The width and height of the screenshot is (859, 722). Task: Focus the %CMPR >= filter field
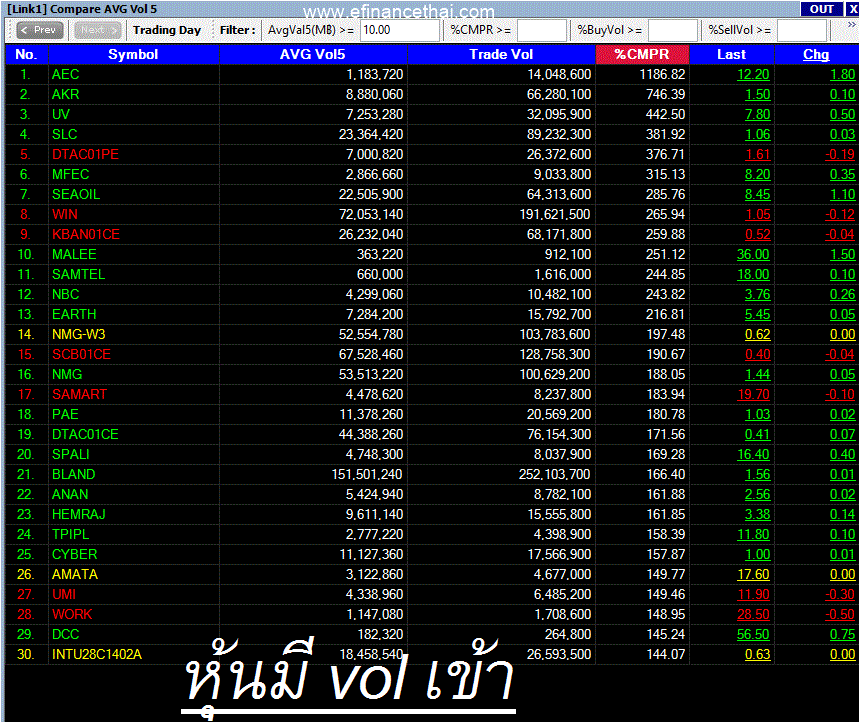pos(541,30)
